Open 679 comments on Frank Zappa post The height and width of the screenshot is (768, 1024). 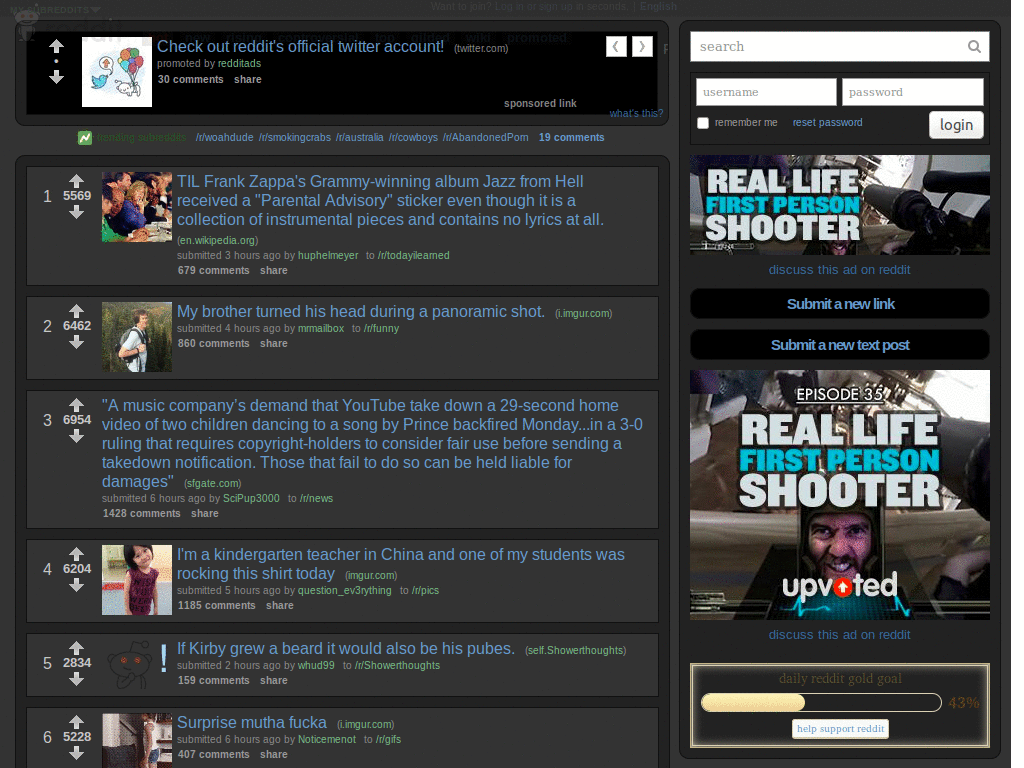(214, 270)
